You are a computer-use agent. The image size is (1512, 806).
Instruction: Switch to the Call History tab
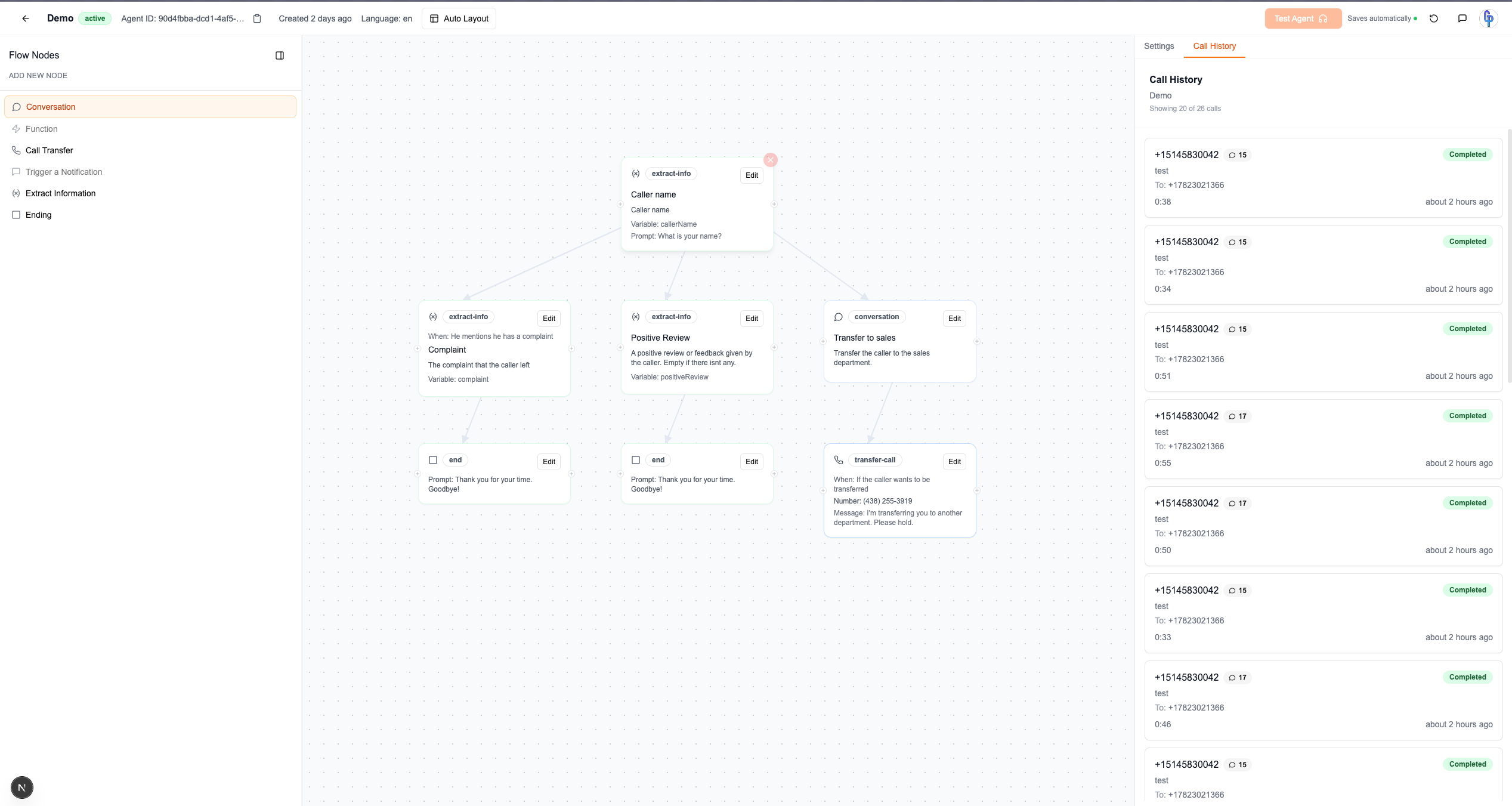point(1214,46)
